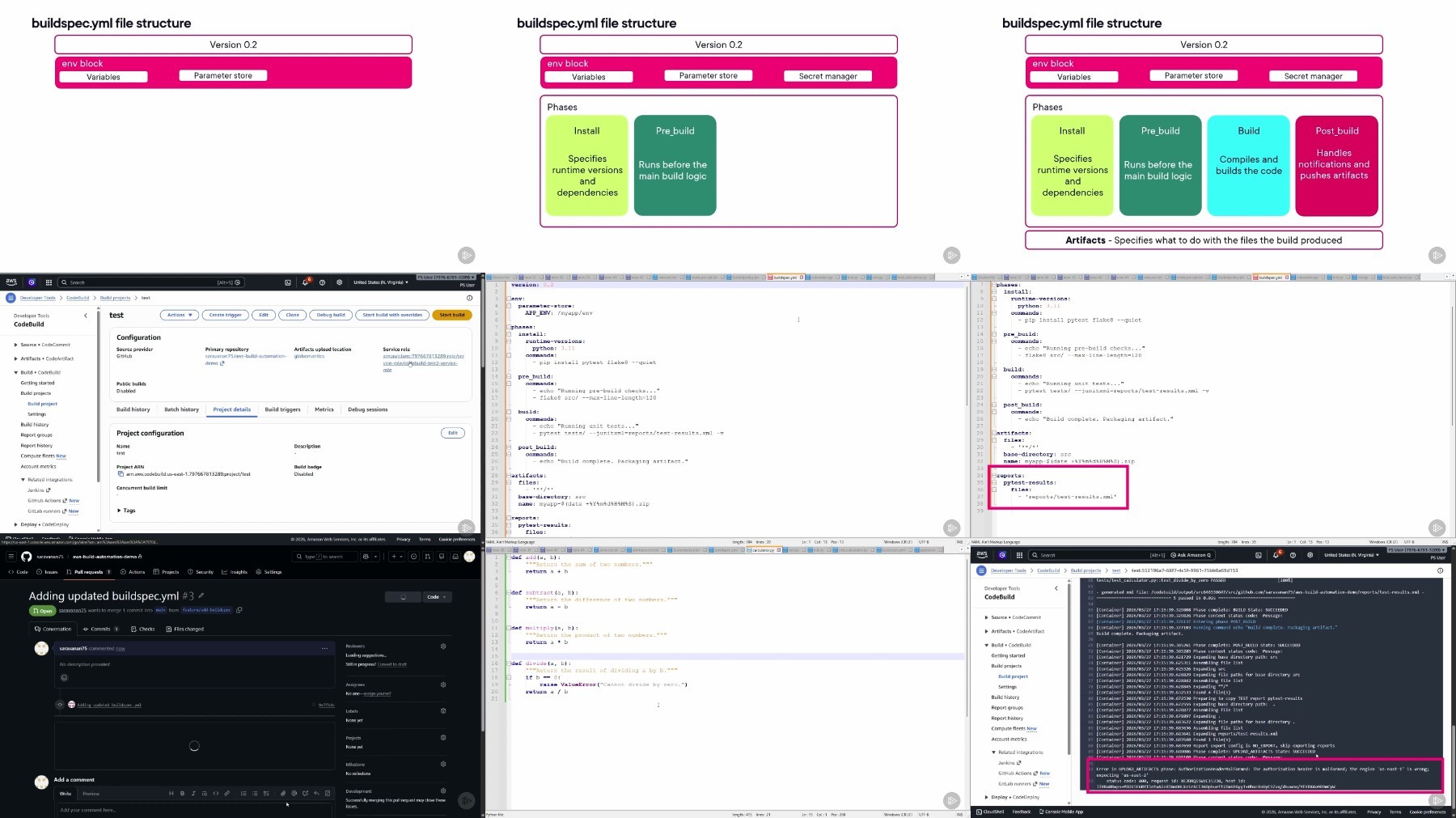Copy the Project ARN using the copy icon
1456x818 pixels.
[x=121, y=474]
